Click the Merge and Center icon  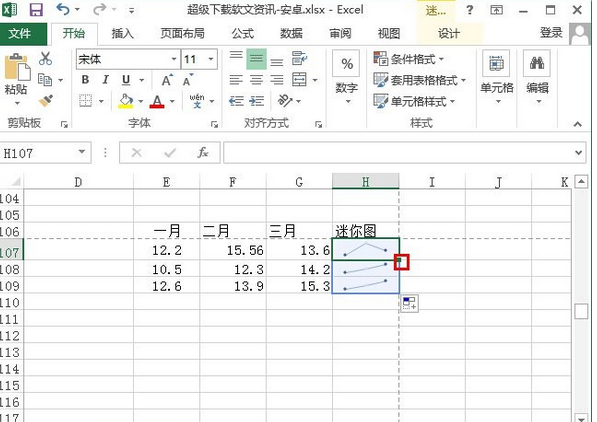coord(299,80)
